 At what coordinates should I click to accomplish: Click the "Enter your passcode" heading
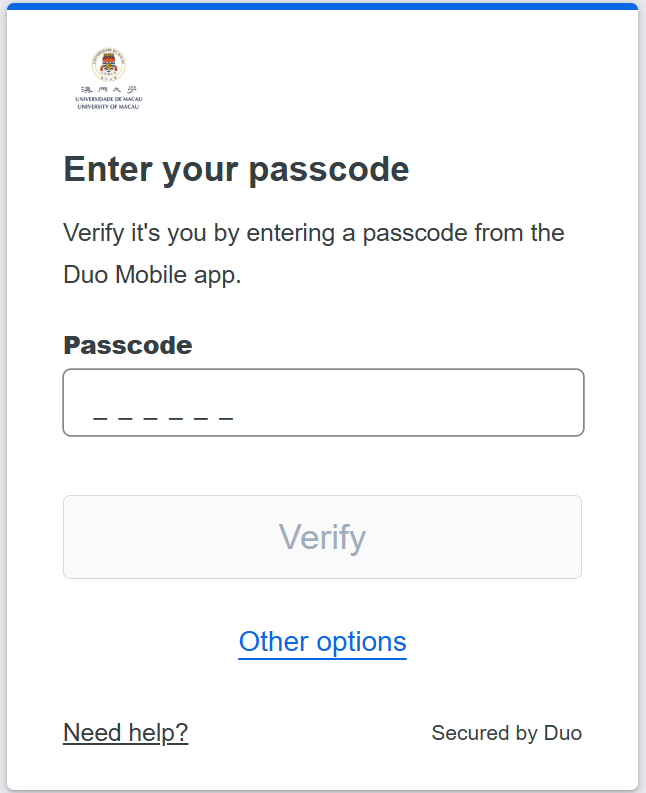(236, 169)
